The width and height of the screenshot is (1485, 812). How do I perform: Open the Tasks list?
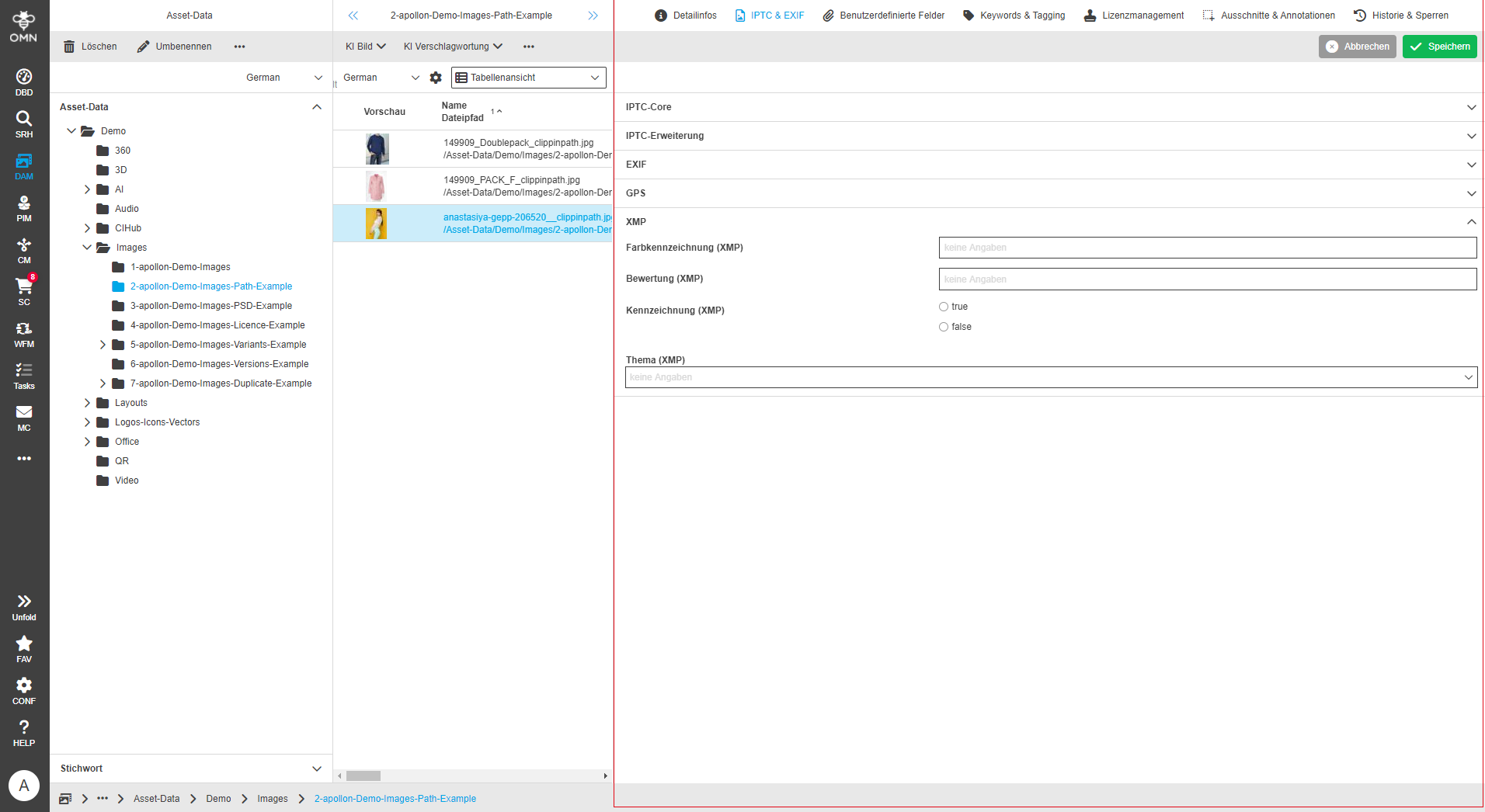24,376
